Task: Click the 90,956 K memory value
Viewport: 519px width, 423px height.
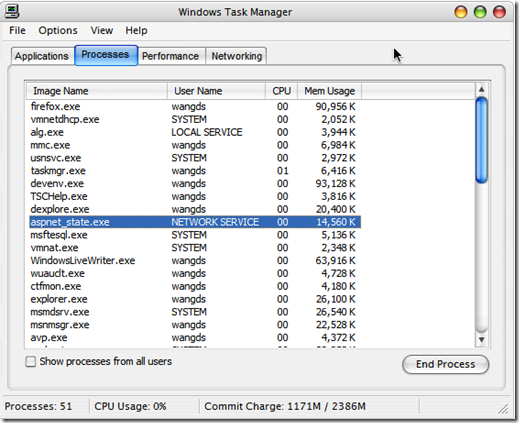Action: tap(335, 107)
